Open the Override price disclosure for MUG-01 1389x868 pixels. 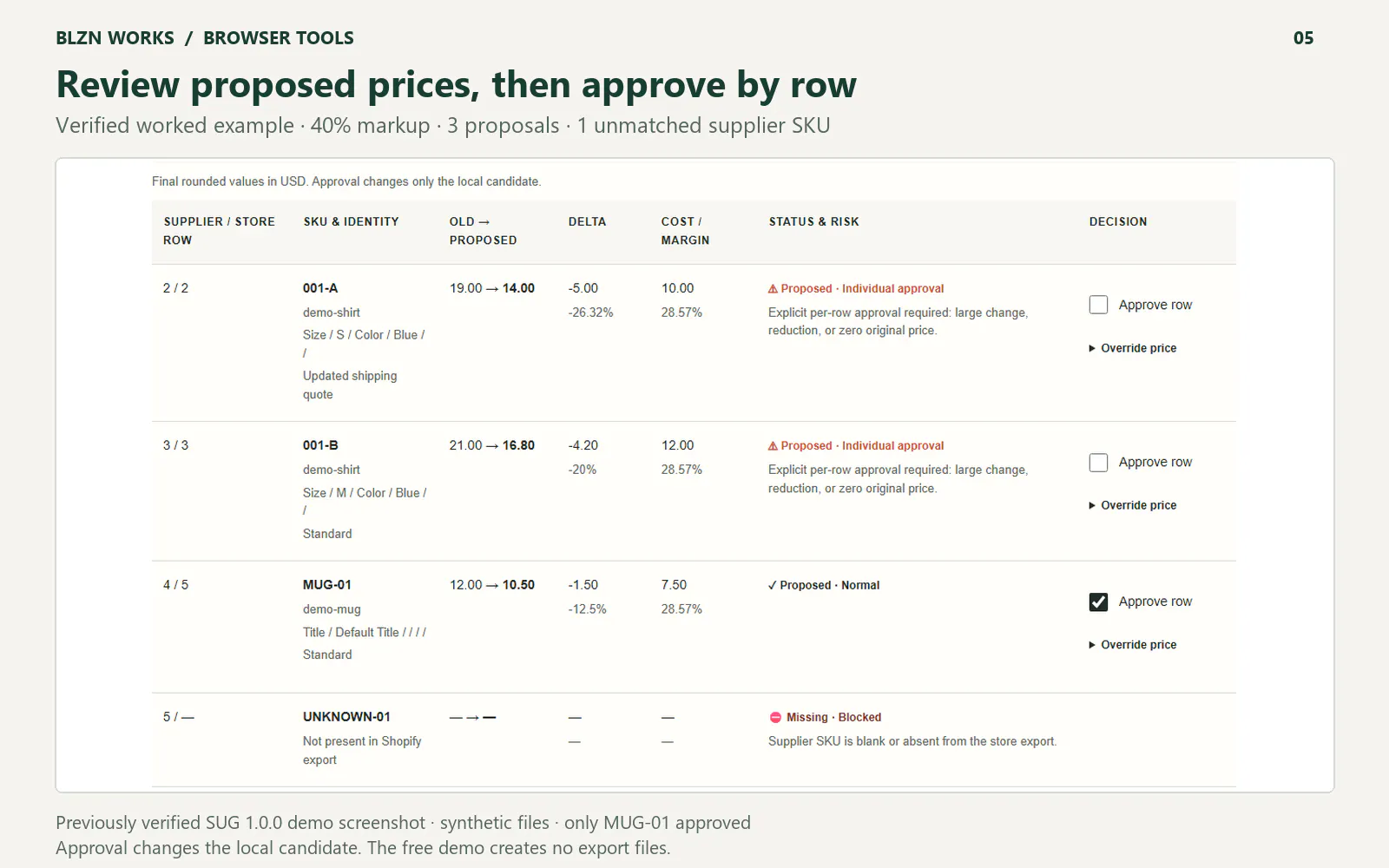(1133, 645)
